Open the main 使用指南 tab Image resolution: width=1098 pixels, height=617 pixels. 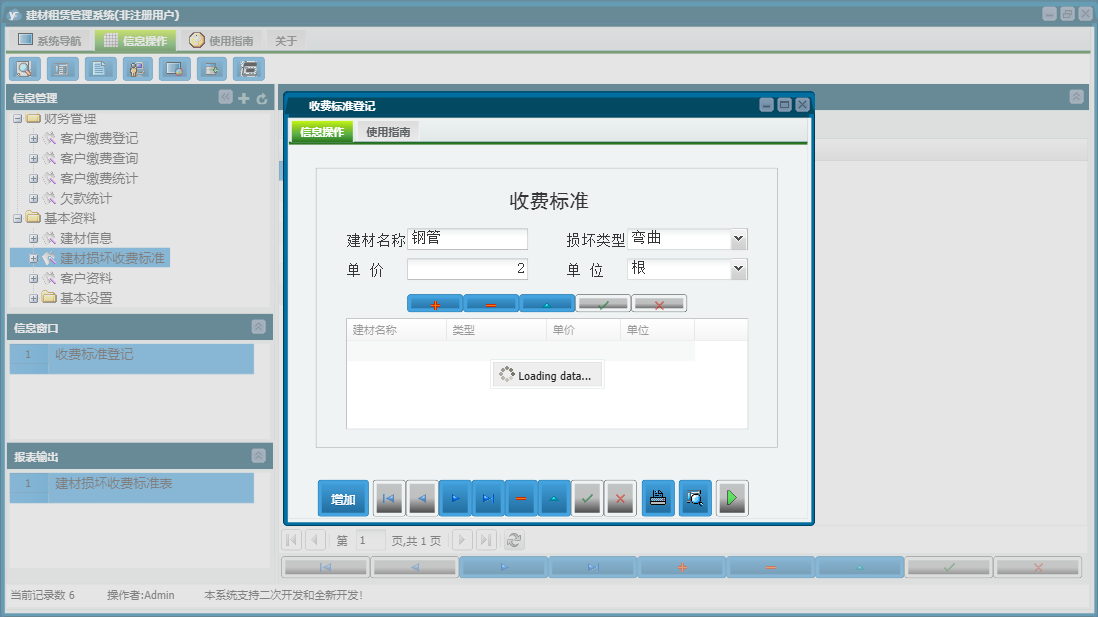click(221, 41)
